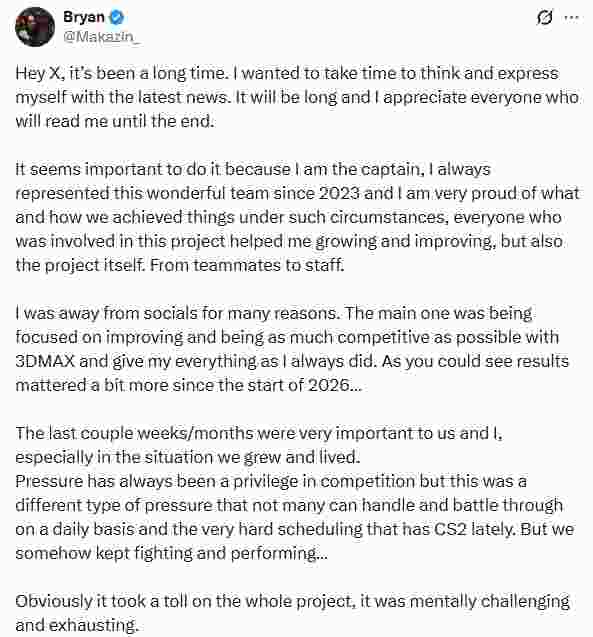Click the paragraph starting "Obviously it took a toll"
The image size is (593, 637).
pyautogui.click(x=292, y=613)
